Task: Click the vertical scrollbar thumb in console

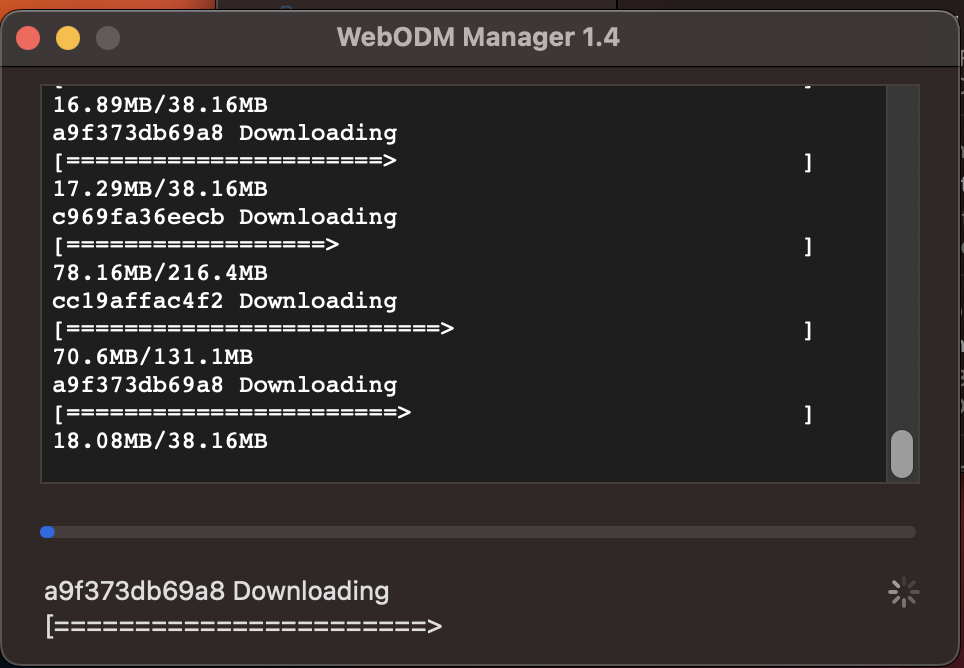Action: pyautogui.click(x=901, y=455)
